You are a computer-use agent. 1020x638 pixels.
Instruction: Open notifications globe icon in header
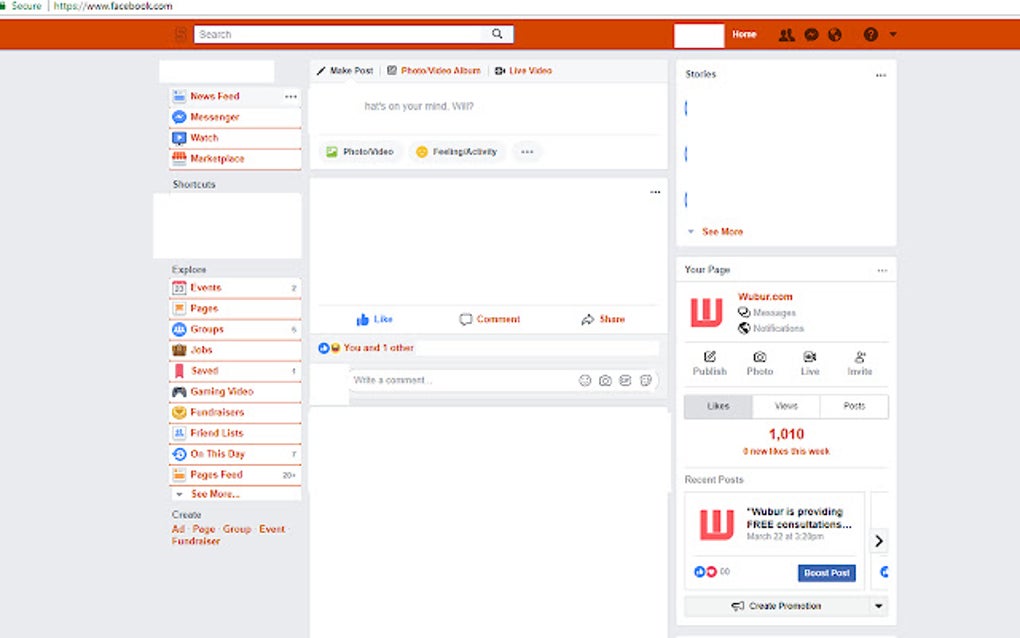pos(836,34)
